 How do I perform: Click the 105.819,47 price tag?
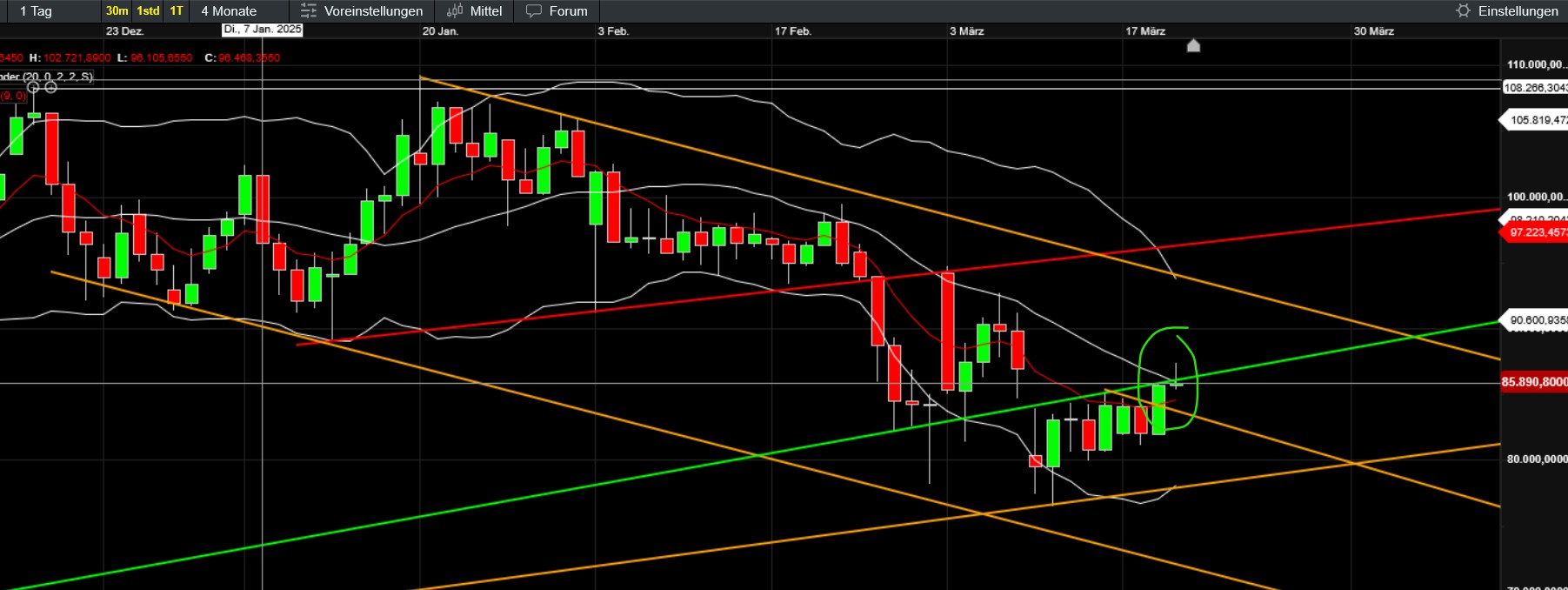tap(1534, 120)
